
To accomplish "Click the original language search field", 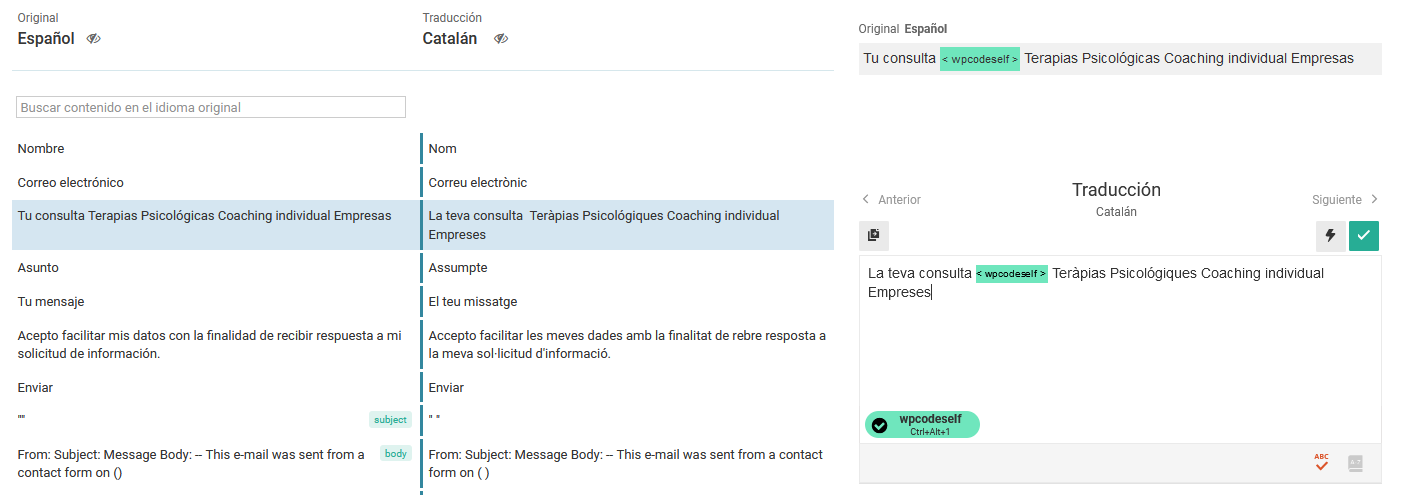I will (x=211, y=107).
